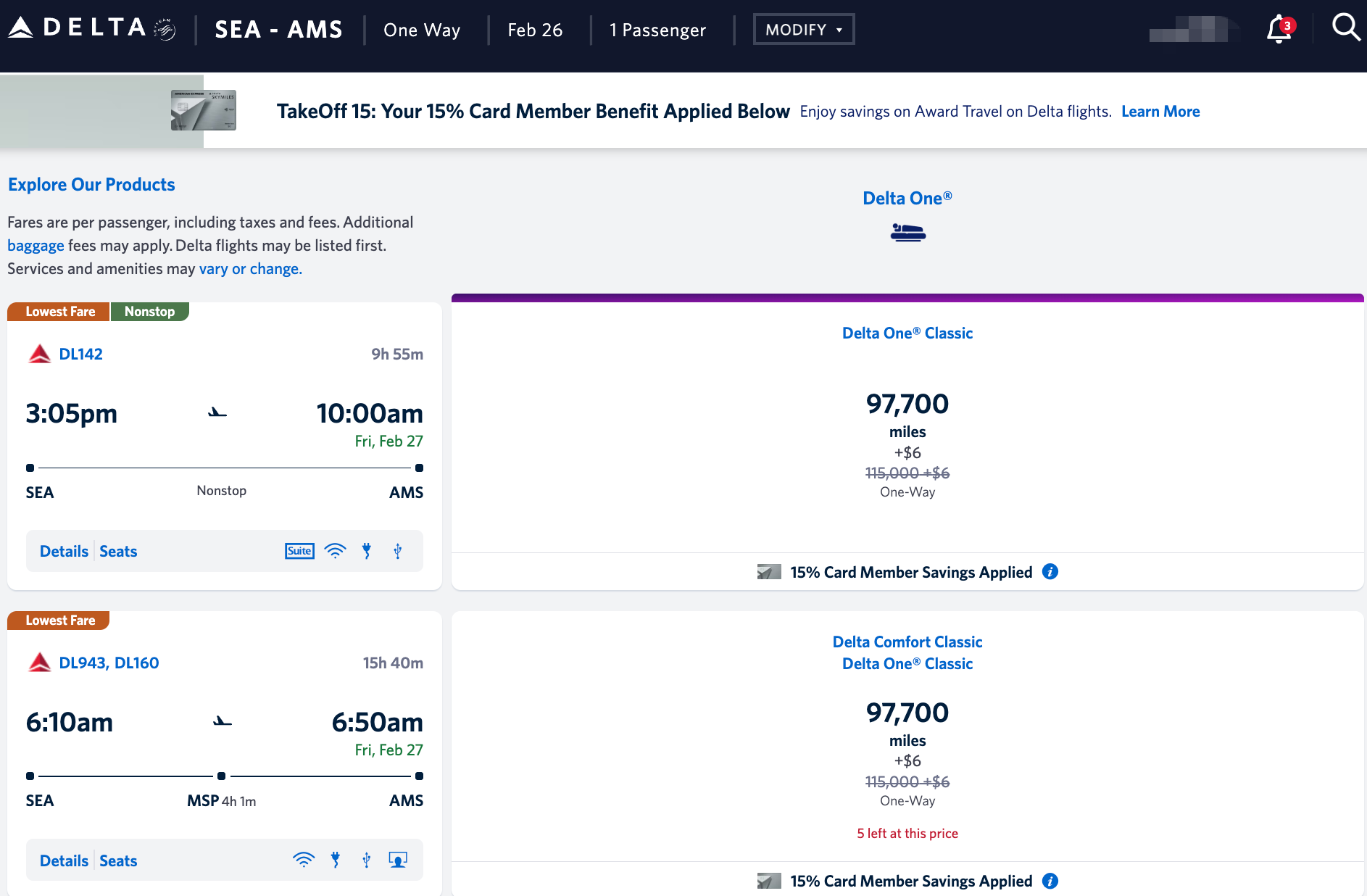1367x896 pixels.
Task: Click info icon beside first Card Member Savings
Action: [x=1050, y=572]
